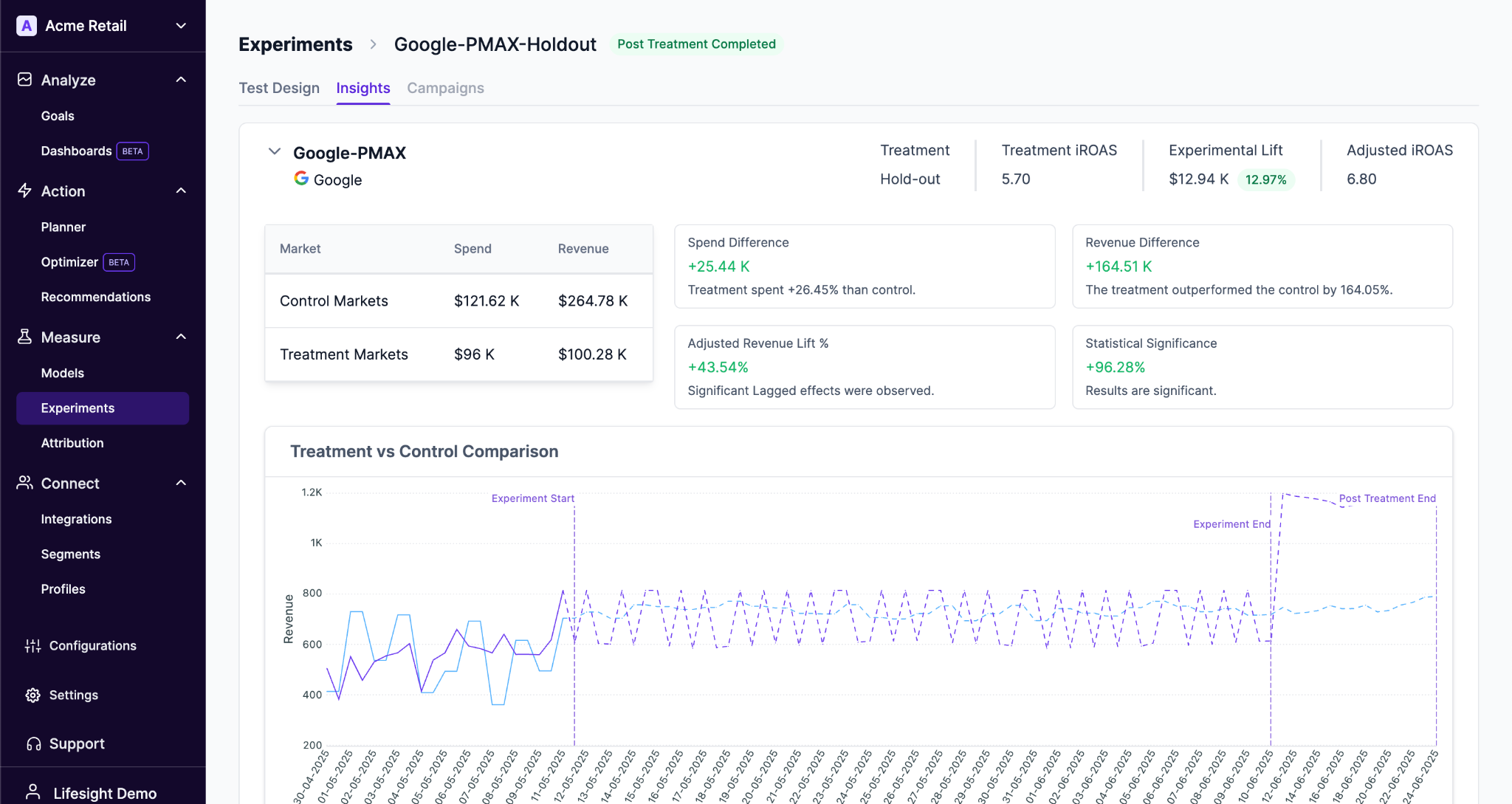Click the Analyze section icon

click(24, 80)
